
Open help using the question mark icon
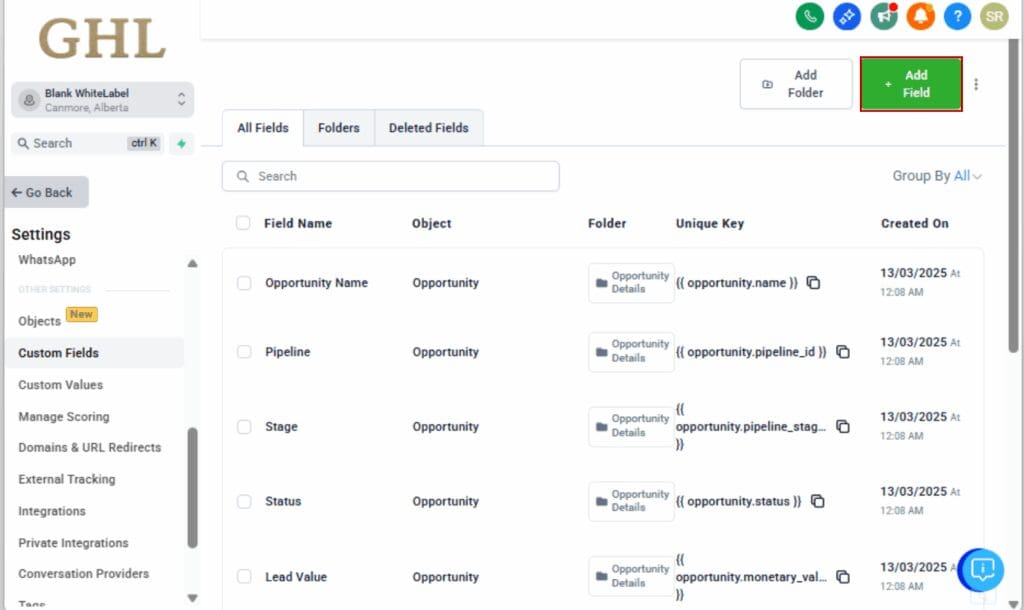pyautogui.click(x=957, y=16)
